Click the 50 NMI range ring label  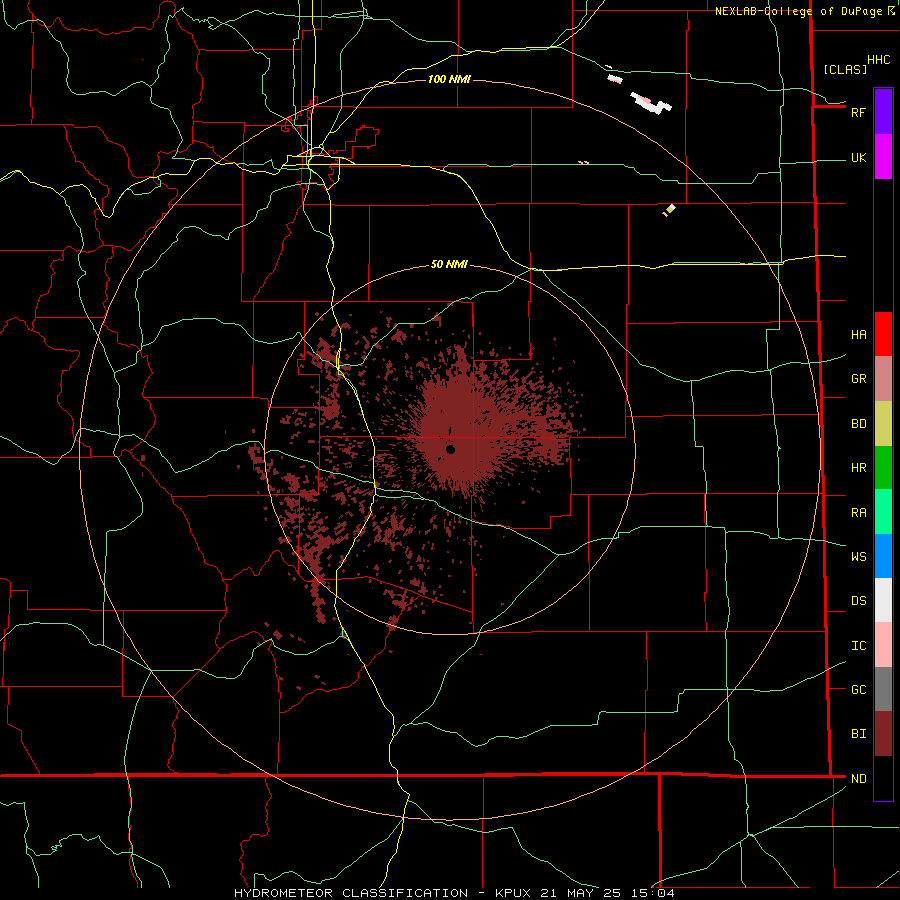click(x=449, y=264)
